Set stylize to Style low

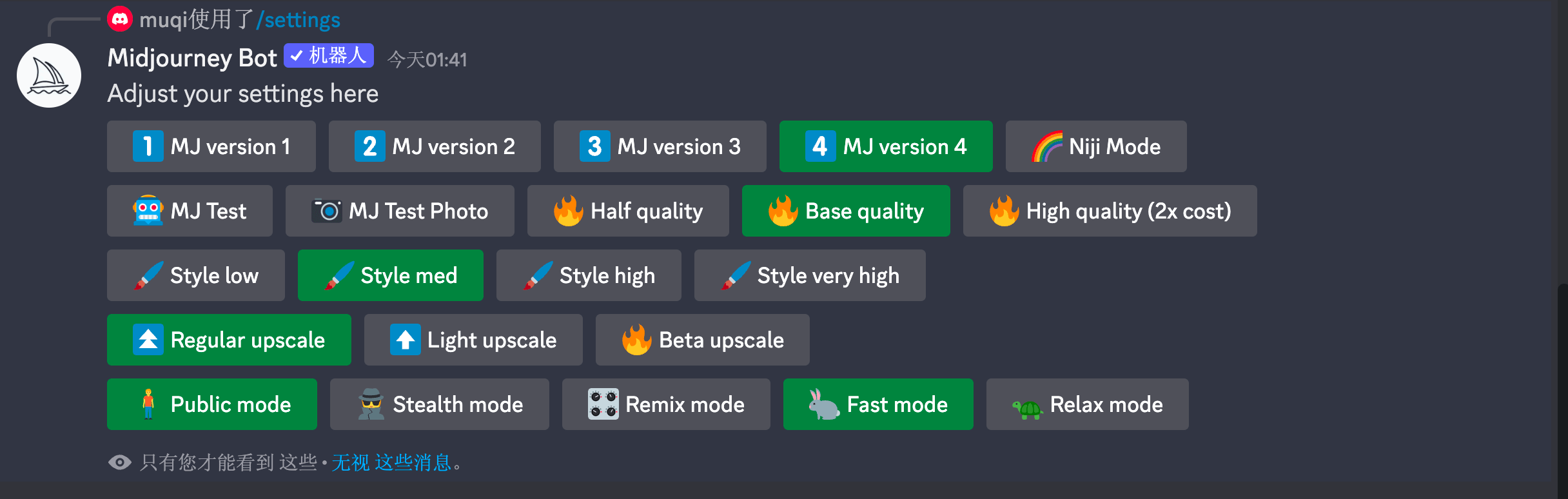tap(196, 275)
